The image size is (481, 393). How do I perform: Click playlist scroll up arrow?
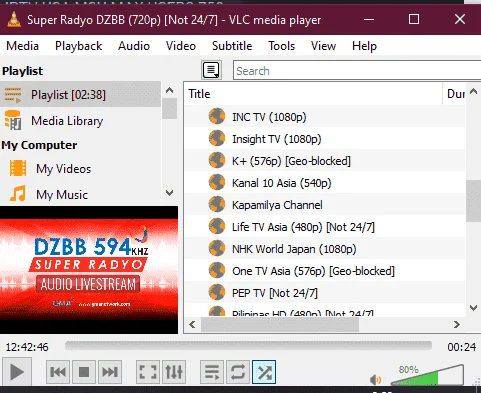pyautogui.click(x=473, y=91)
